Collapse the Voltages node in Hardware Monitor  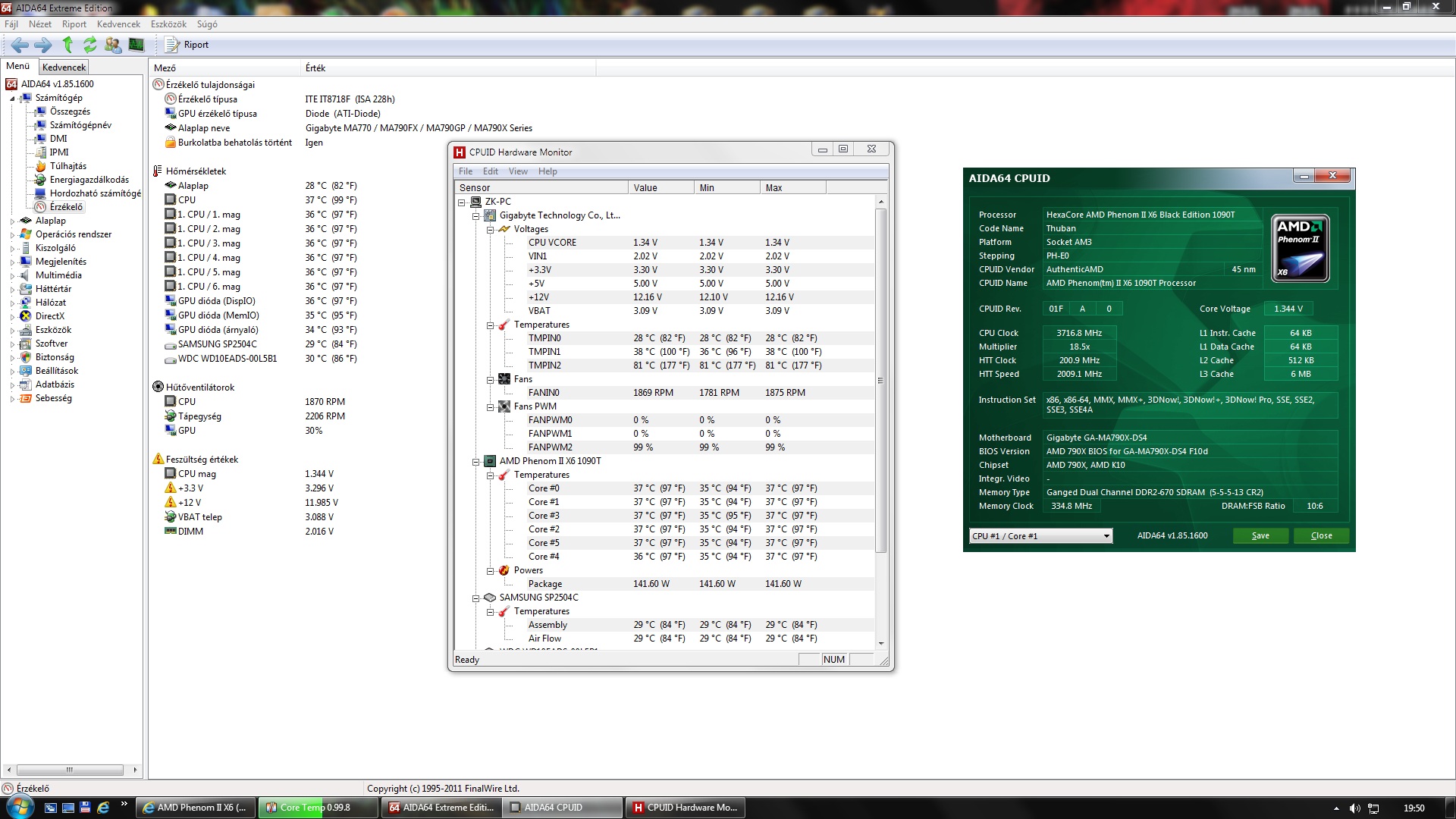click(490, 230)
